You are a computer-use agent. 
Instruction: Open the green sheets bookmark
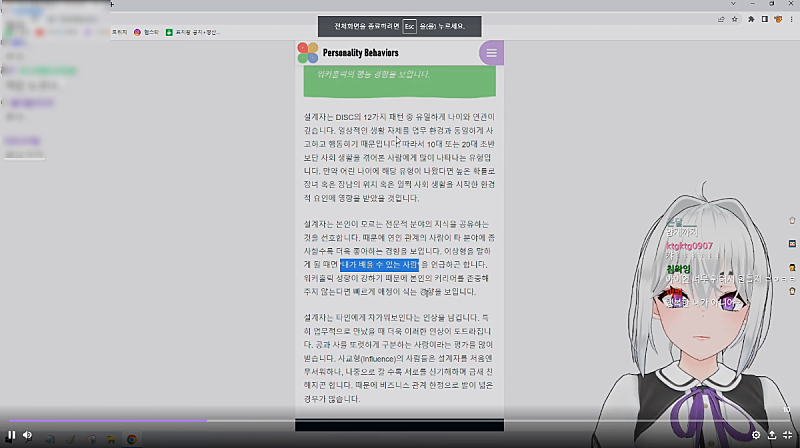coord(170,32)
